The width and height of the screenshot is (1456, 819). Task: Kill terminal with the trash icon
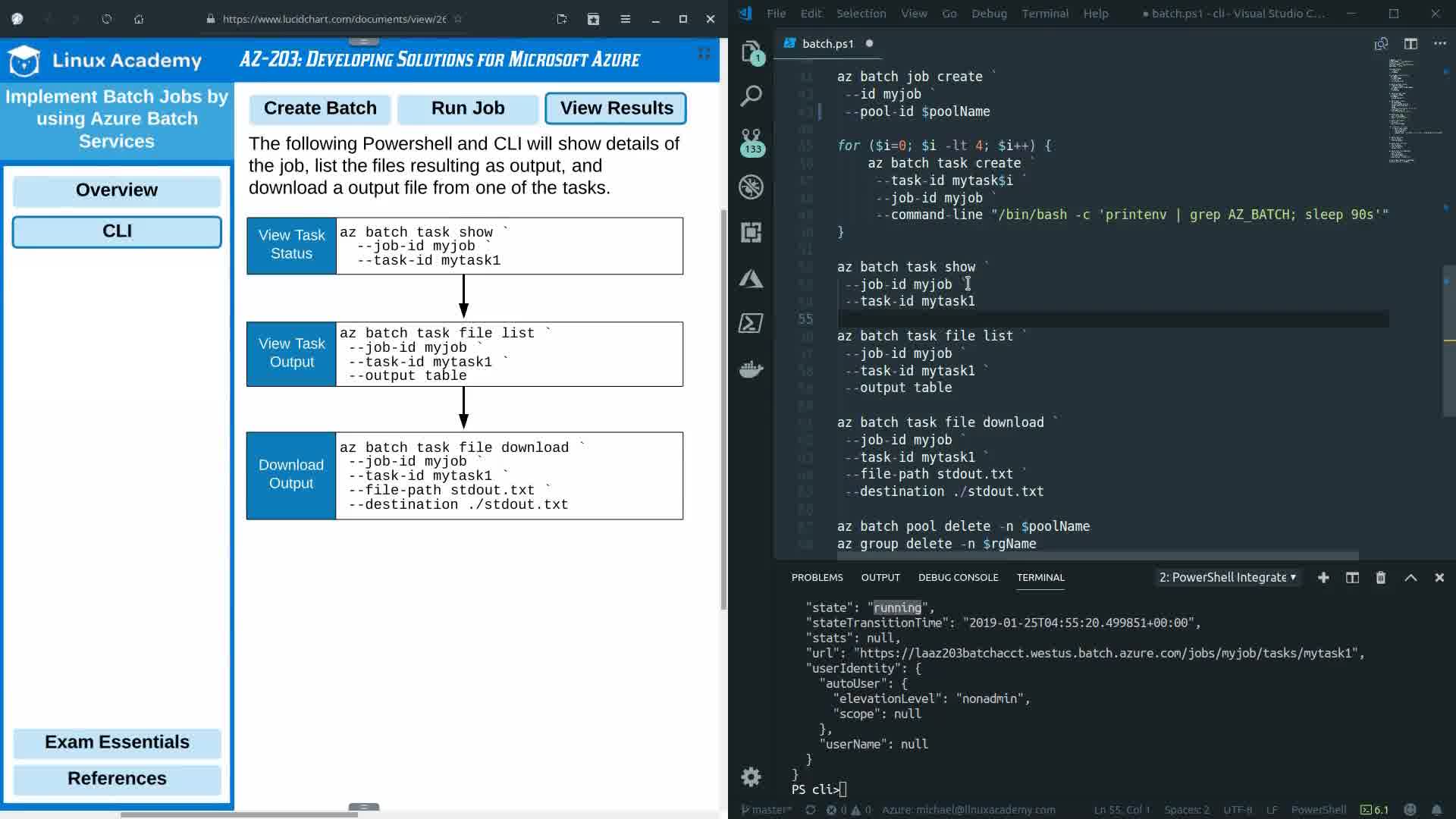(x=1381, y=578)
